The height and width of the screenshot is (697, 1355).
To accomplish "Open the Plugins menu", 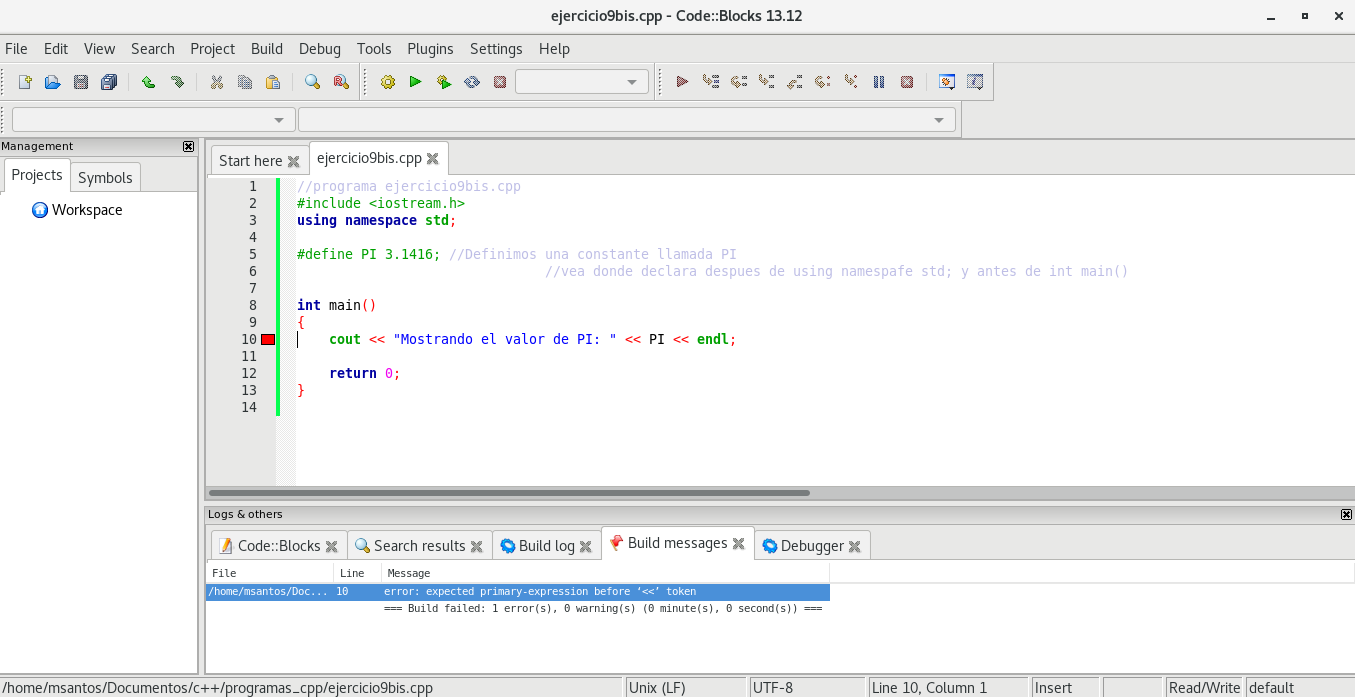I will [430, 48].
